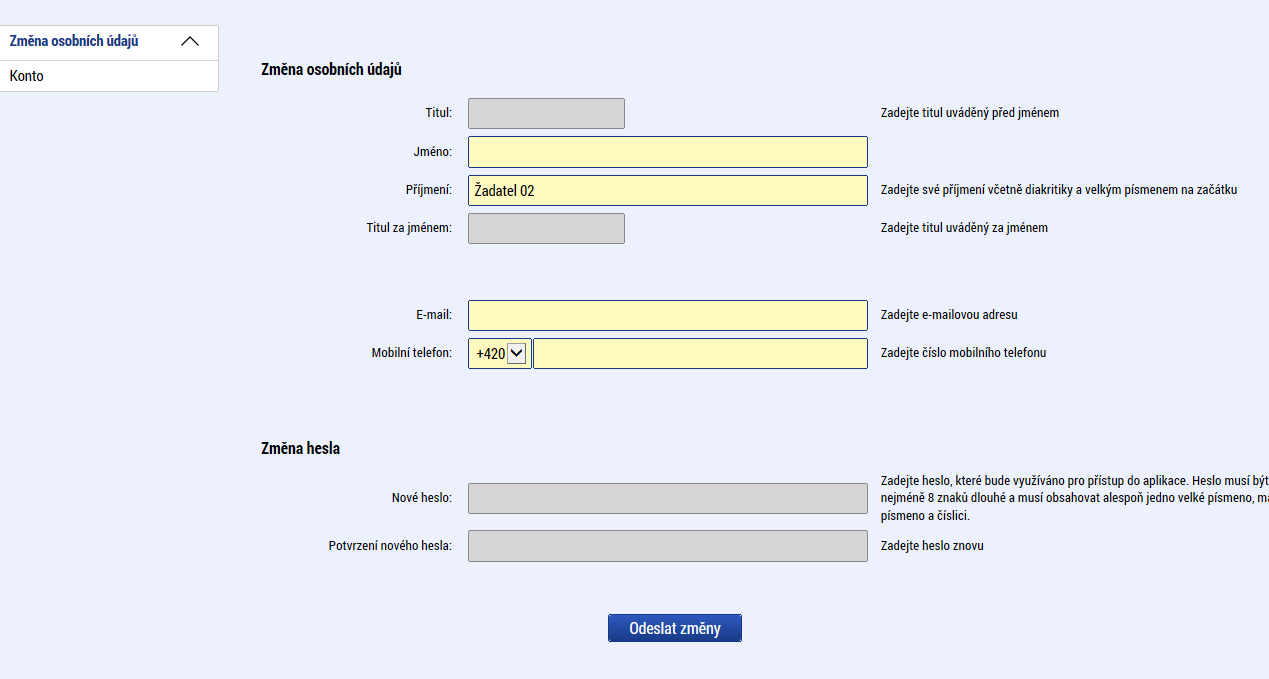The width and height of the screenshot is (1269, 679).
Task: Open the +420 country code dropdown
Action: click(500, 353)
